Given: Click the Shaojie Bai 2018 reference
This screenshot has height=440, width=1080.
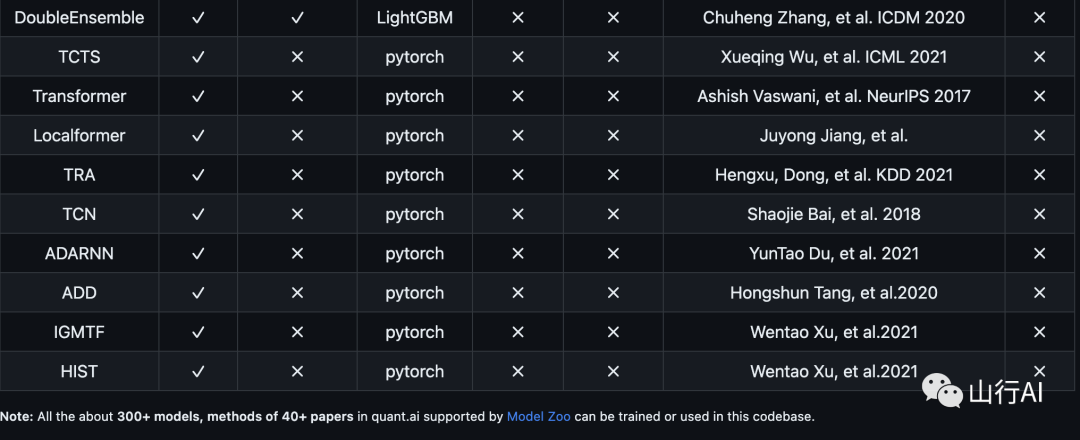Looking at the screenshot, I should (833, 214).
